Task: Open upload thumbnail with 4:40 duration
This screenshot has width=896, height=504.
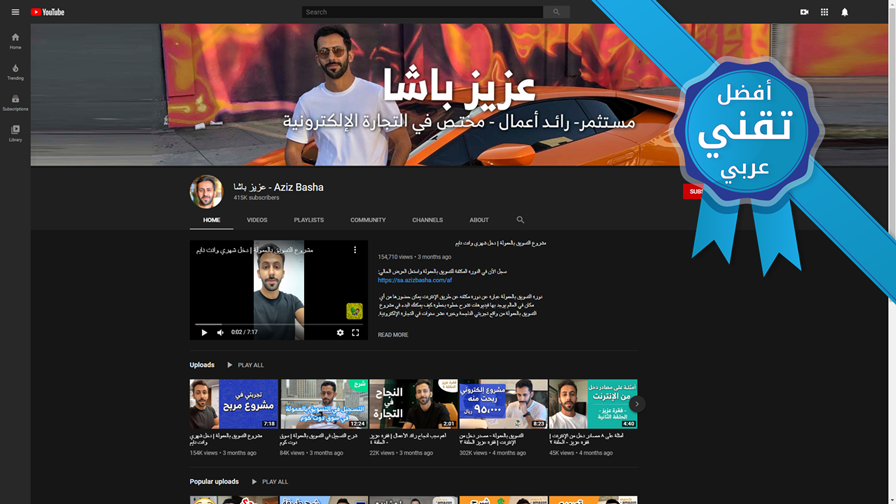Action: (x=593, y=404)
